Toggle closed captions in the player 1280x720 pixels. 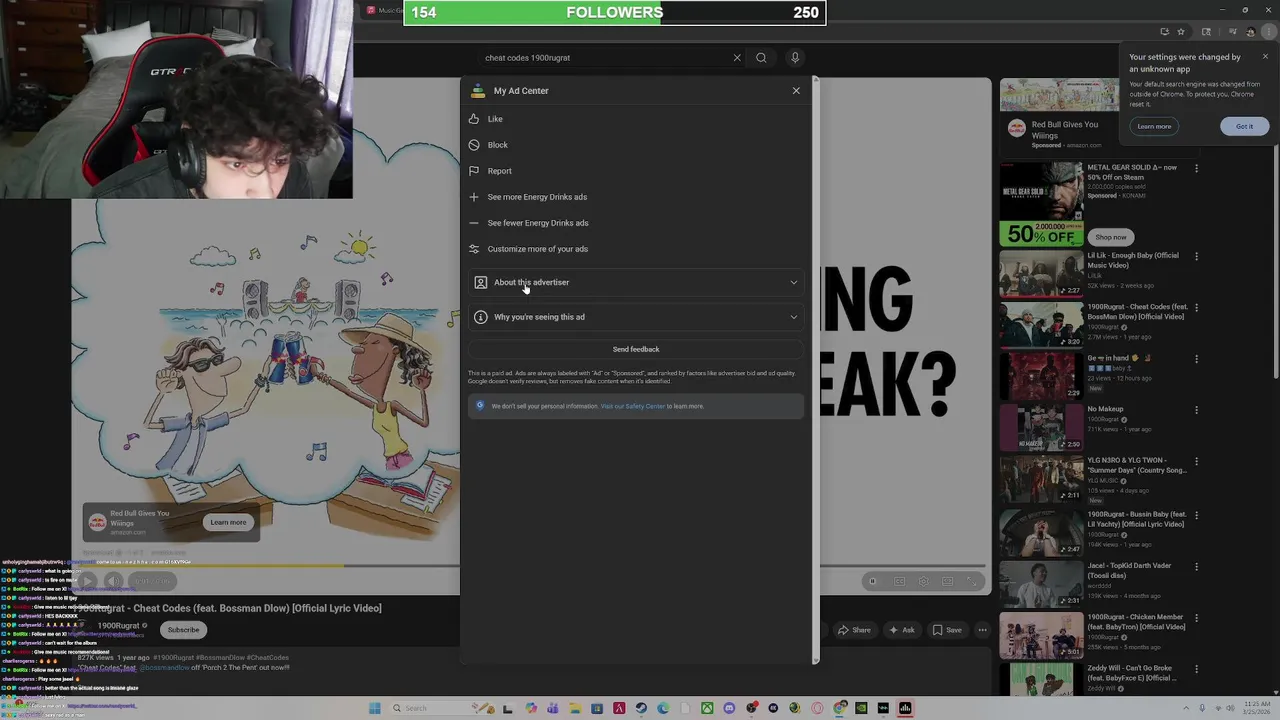tap(899, 581)
